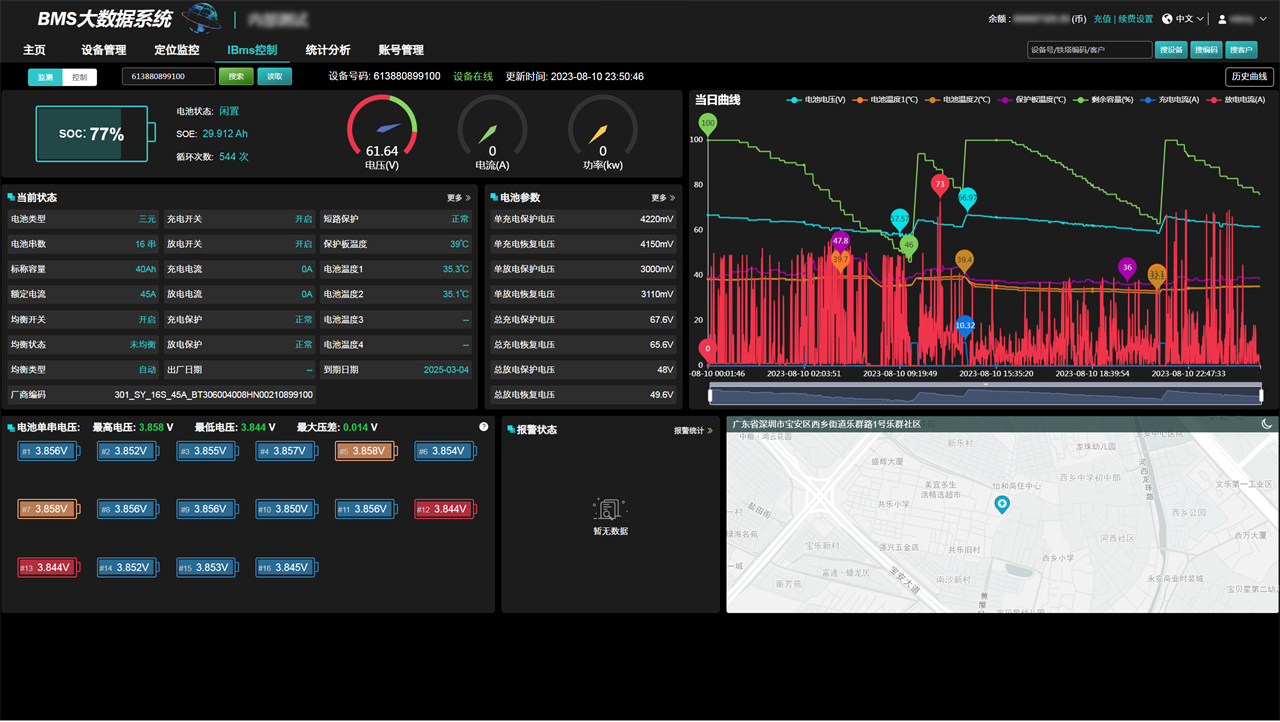
Task: Click the map address header text
Action: [826, 424]
